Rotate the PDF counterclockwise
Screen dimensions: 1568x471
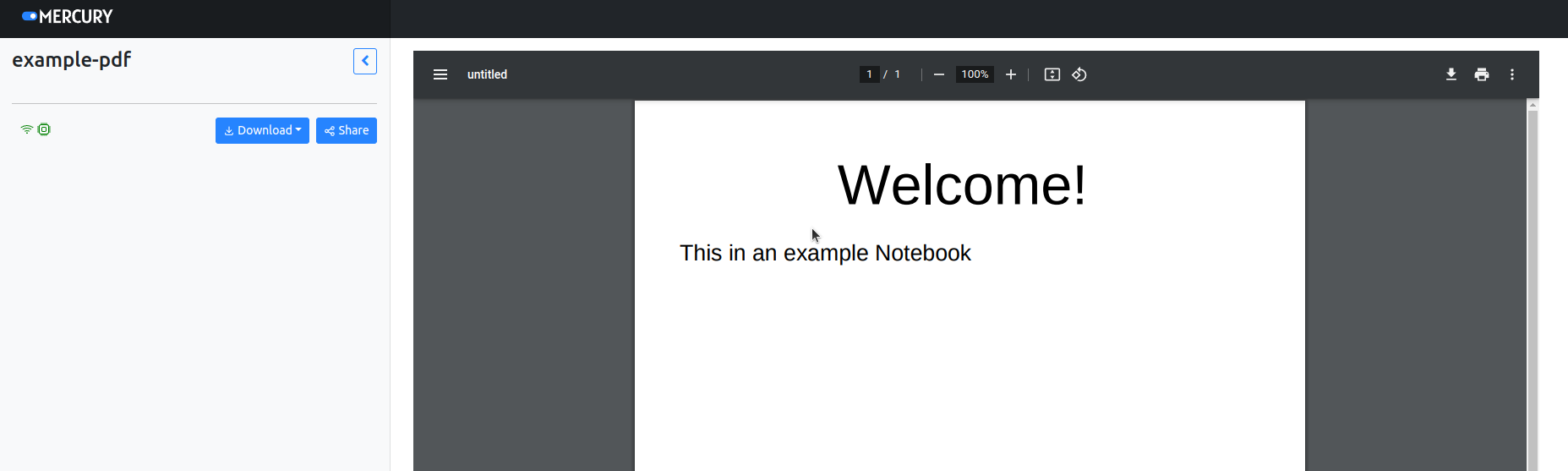[x=1079, y=74]
